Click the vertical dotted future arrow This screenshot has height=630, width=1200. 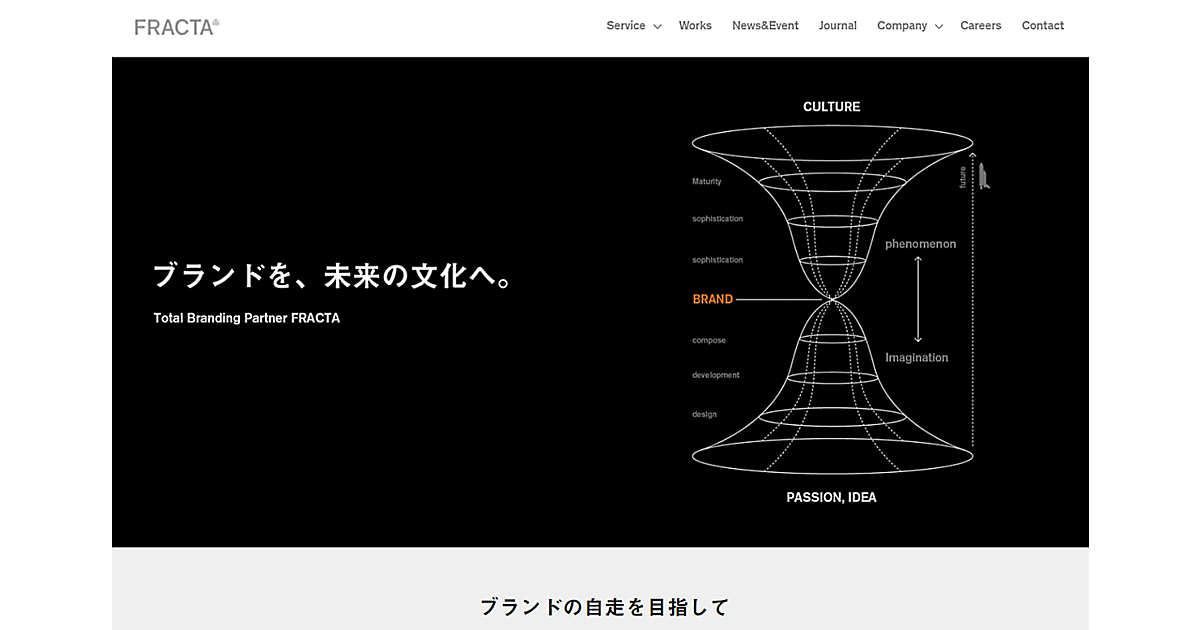pos(972,300)
